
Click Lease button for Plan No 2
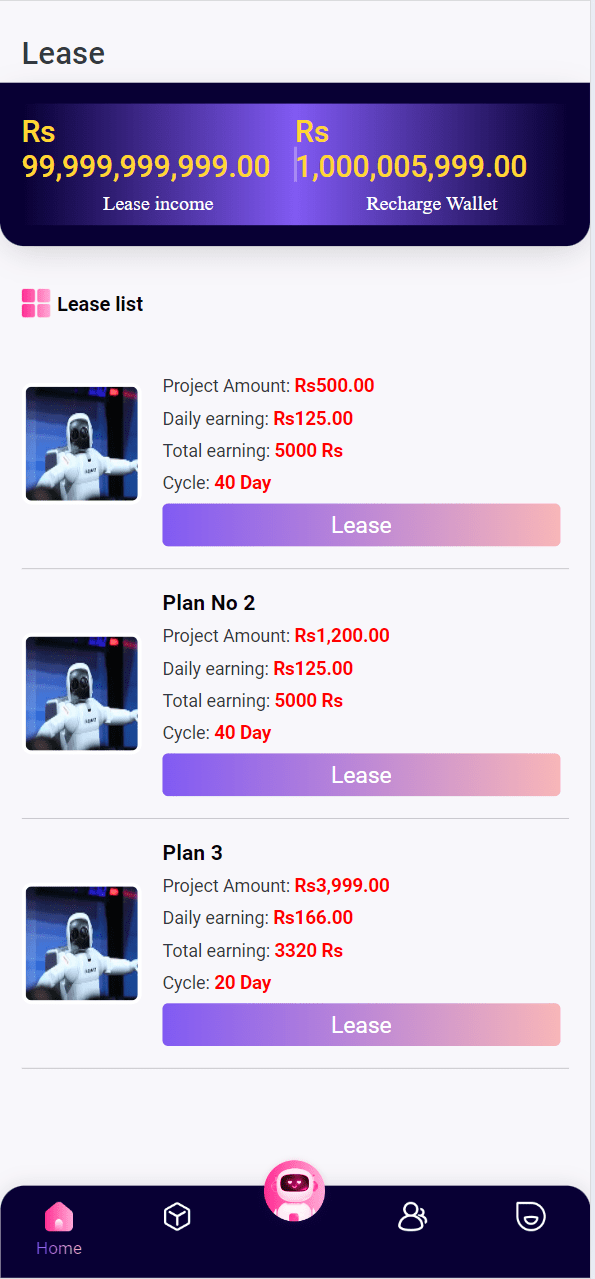coord(361,775)
